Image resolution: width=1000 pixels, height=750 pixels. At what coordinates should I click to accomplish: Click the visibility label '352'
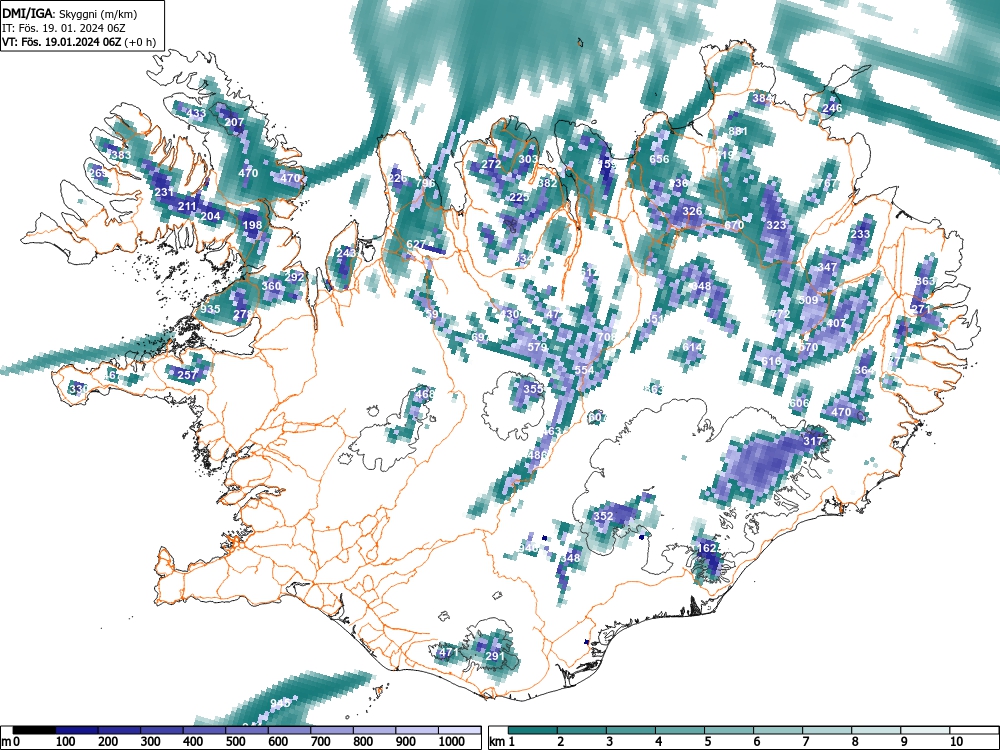(603, 515)
